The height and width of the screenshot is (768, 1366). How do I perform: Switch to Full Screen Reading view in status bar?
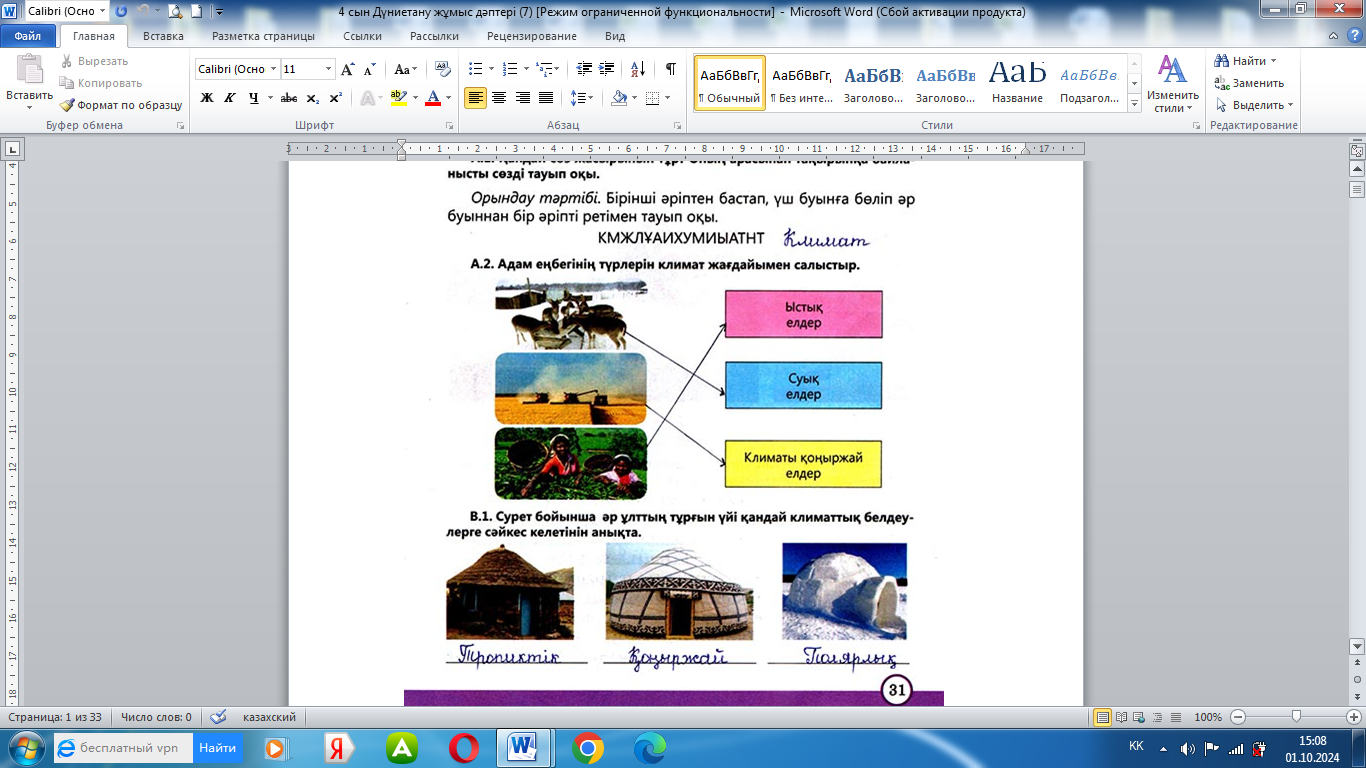click(1121, 717)
